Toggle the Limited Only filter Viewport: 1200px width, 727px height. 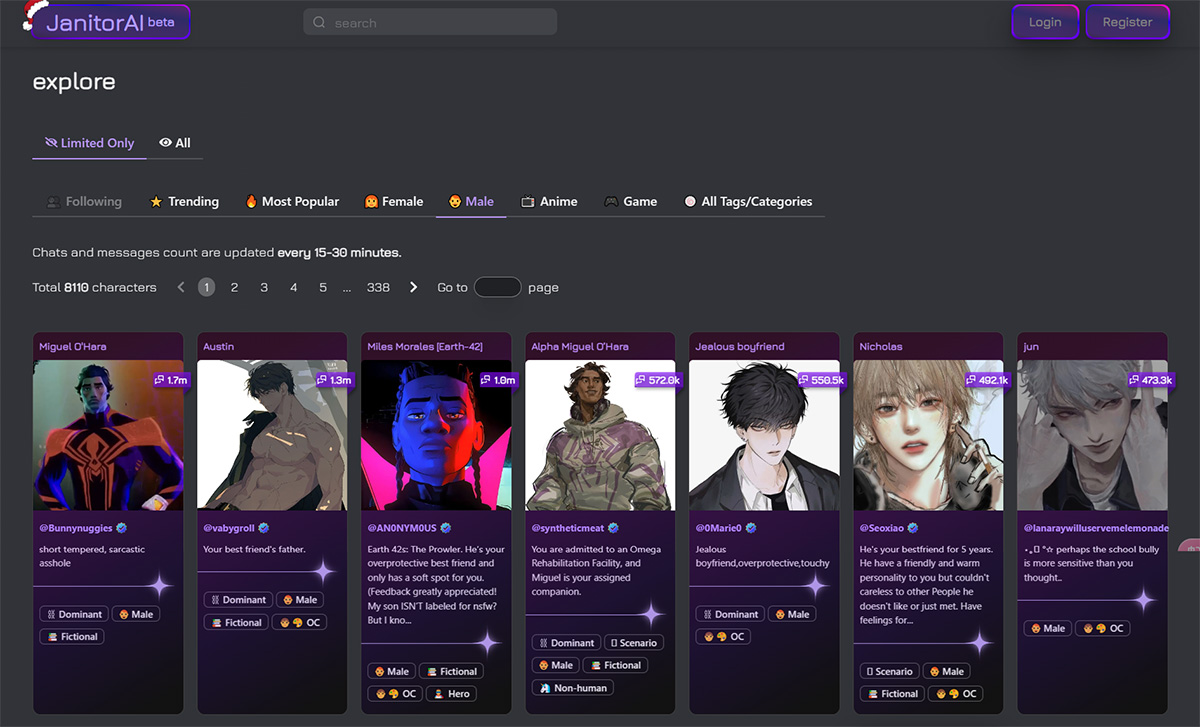(89, 143)
